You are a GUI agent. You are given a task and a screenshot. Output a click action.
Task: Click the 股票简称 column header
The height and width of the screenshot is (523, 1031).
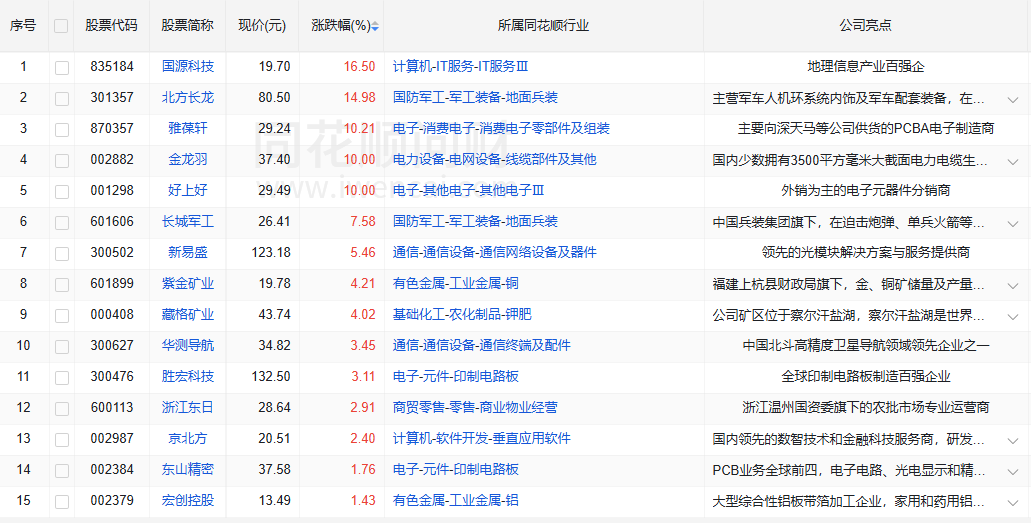click(187, 26)
